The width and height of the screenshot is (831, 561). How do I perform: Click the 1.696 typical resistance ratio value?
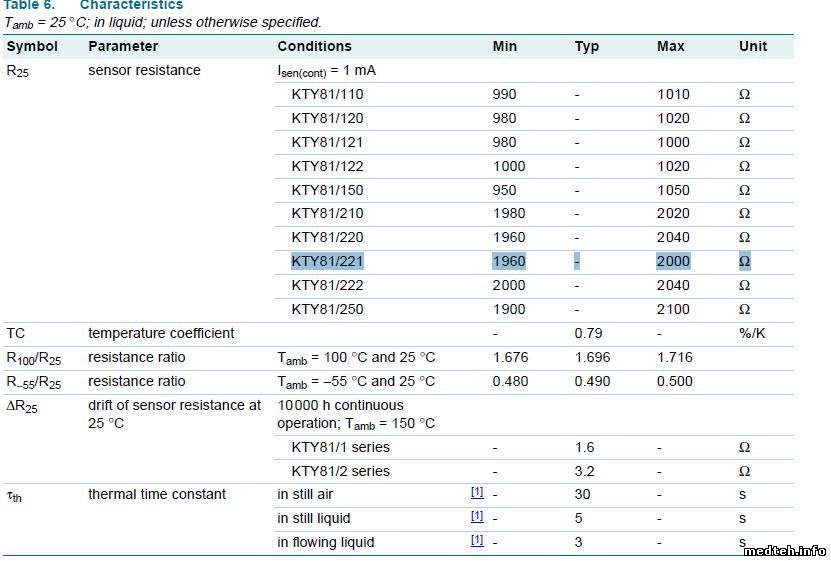(593, 357)
